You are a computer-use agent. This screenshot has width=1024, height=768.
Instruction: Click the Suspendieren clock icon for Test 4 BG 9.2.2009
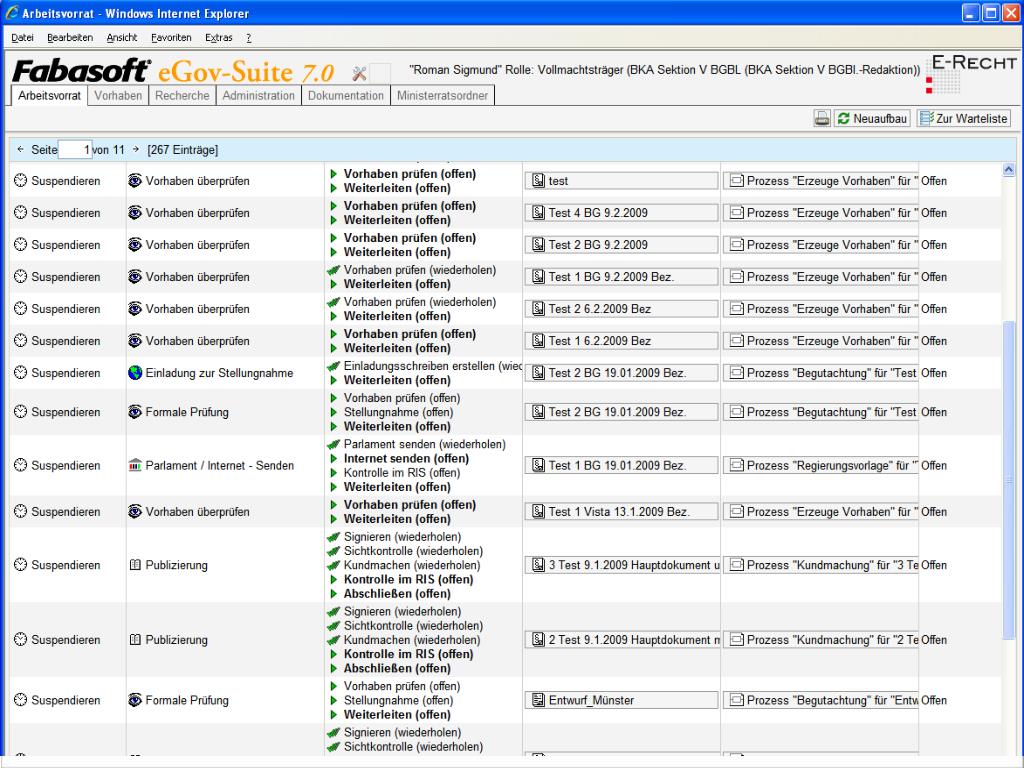(x=20, y=212)
